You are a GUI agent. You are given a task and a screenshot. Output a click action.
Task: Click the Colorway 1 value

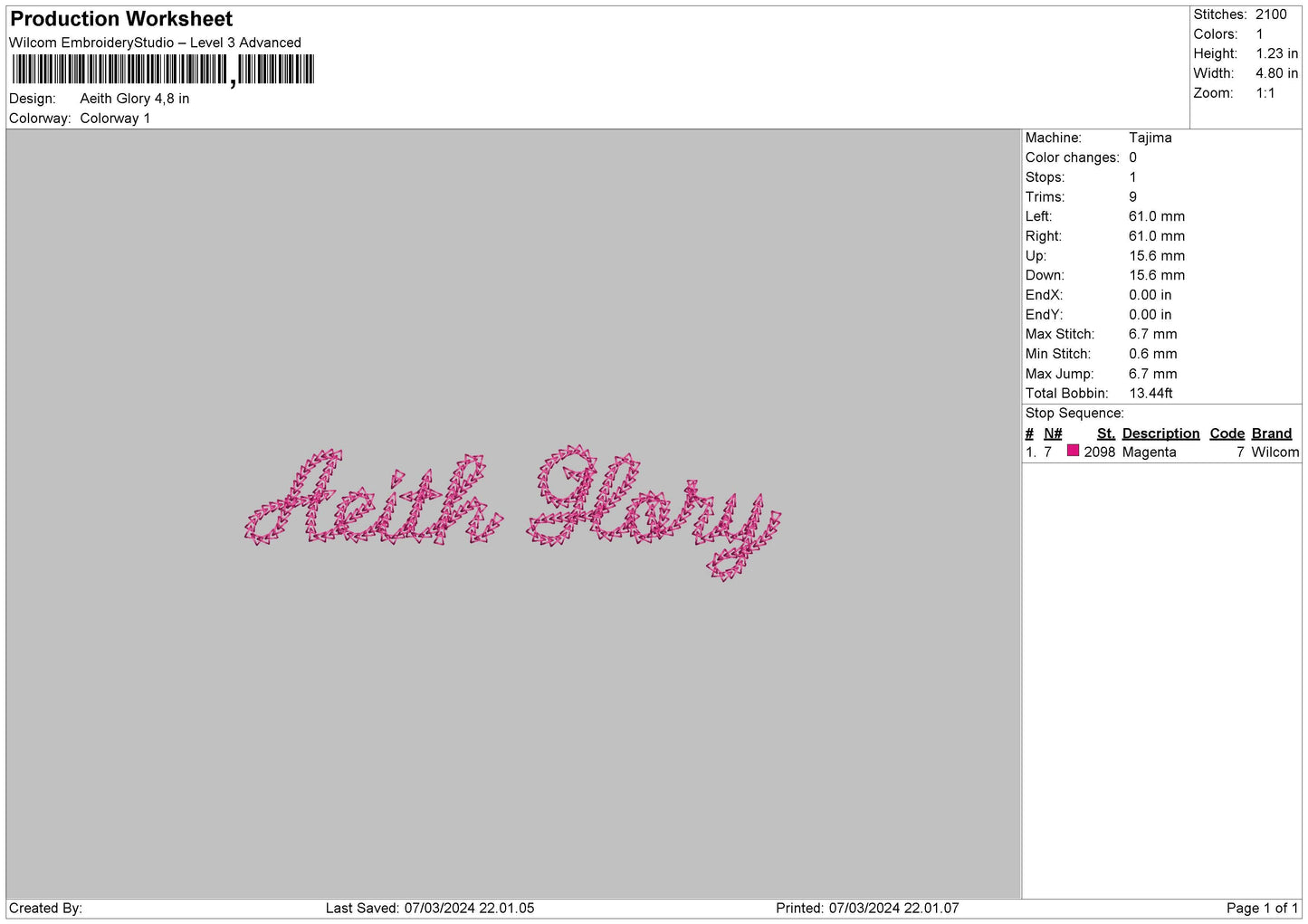[x=115, y=119]
